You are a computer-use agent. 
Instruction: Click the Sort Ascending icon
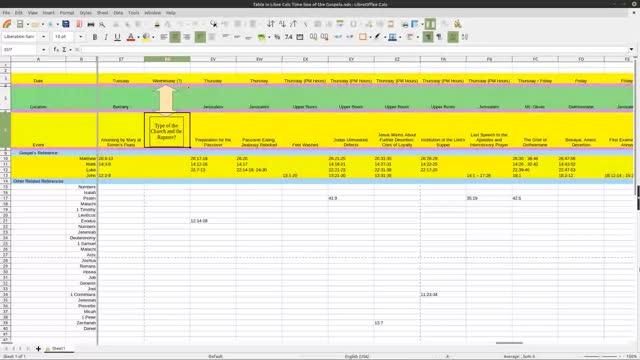click(282, 24)
